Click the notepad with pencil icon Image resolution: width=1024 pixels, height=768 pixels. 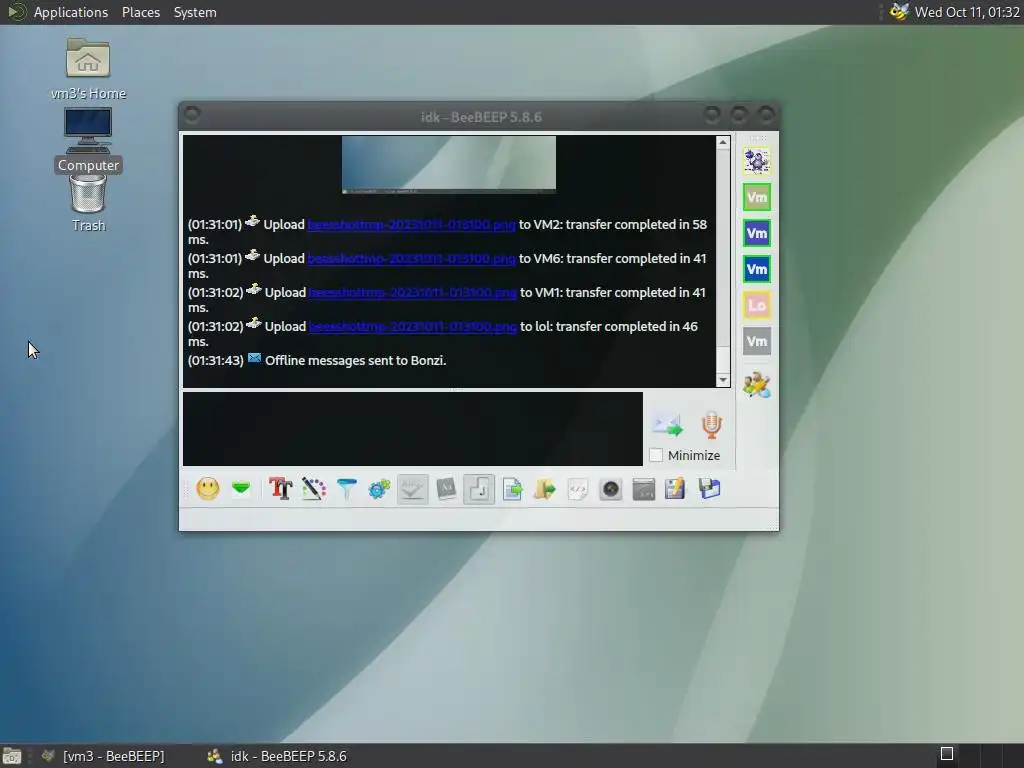coord(675,488)
